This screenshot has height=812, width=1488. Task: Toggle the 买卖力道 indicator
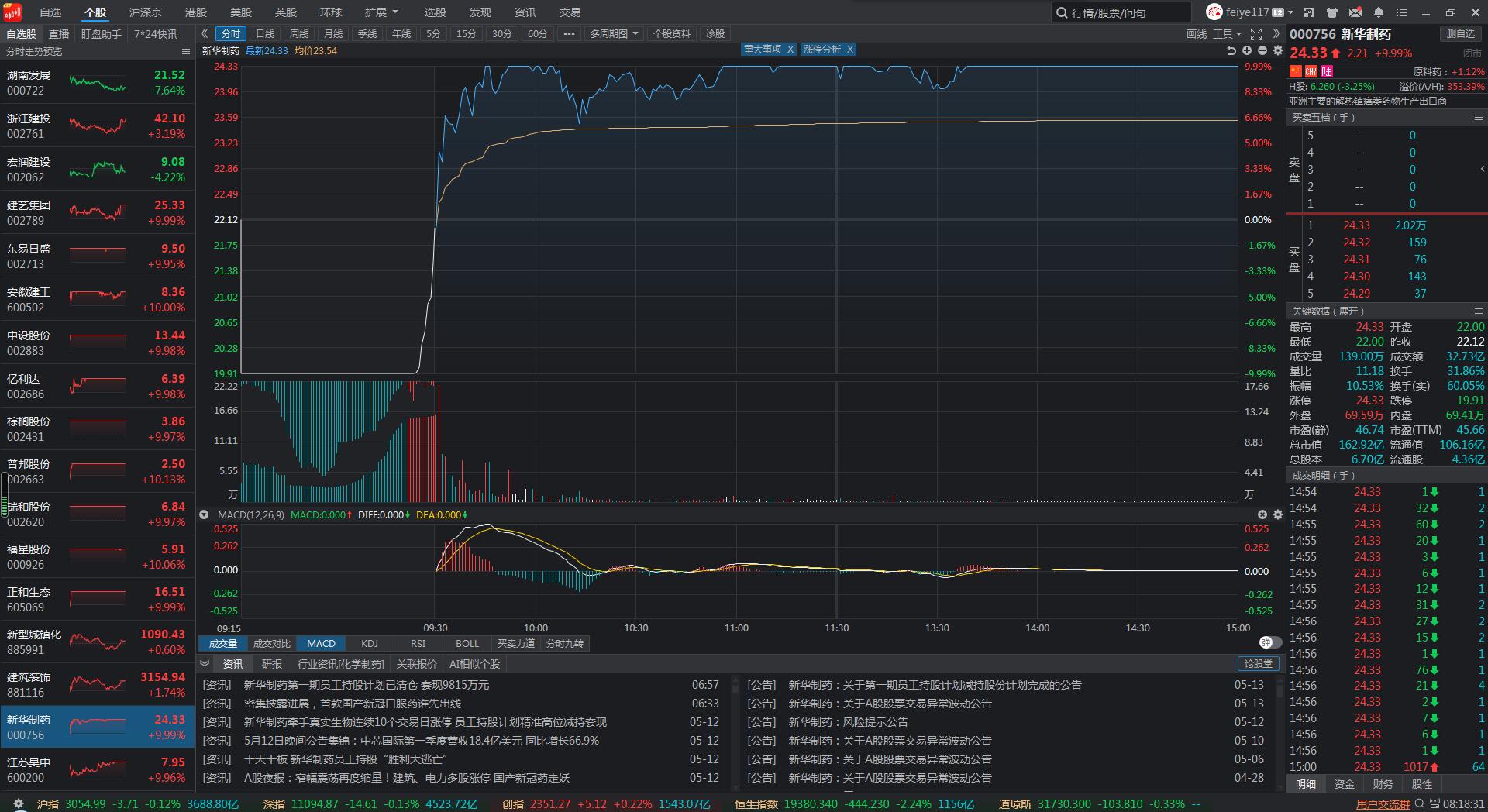coord(516,644)
